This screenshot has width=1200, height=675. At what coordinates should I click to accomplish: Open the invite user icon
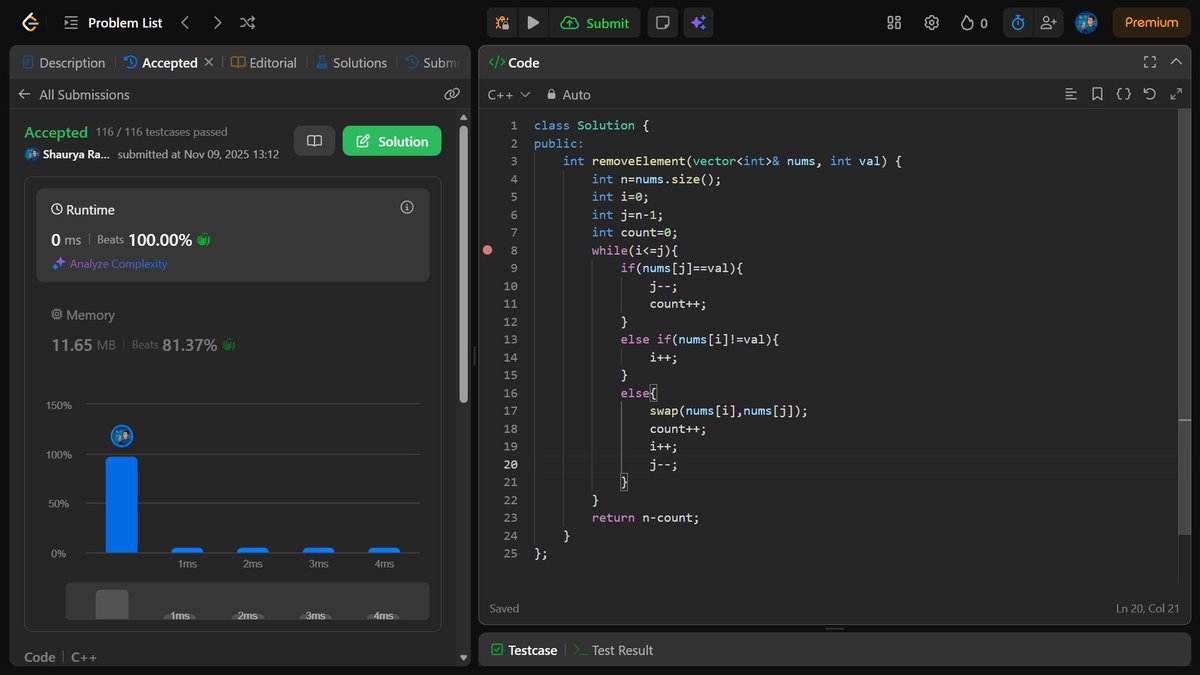pyautogui.click(x=1048, y=22)
